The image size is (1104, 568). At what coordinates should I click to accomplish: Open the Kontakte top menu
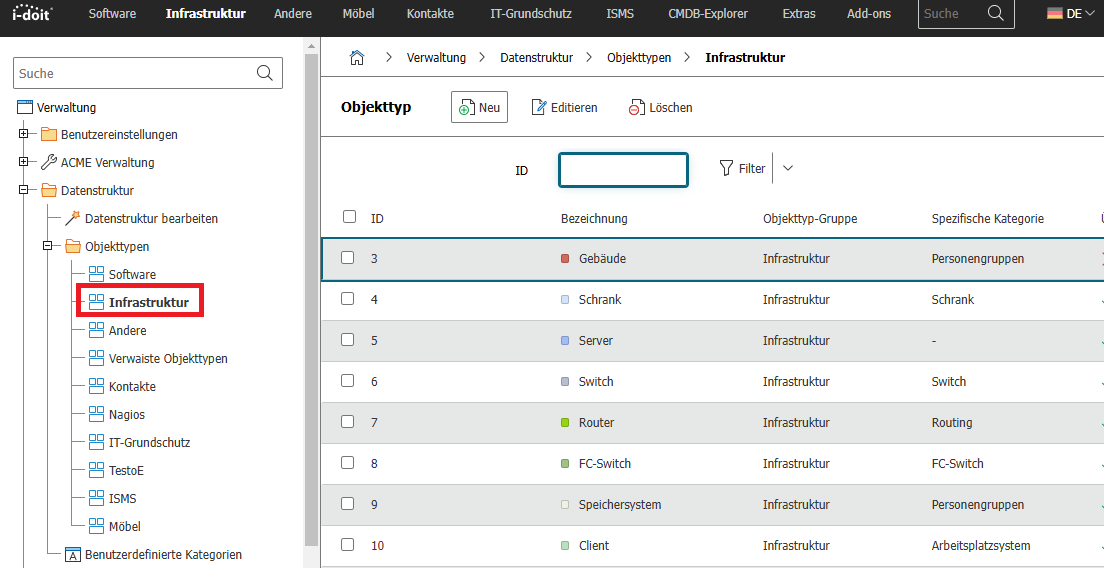(430, 13)
